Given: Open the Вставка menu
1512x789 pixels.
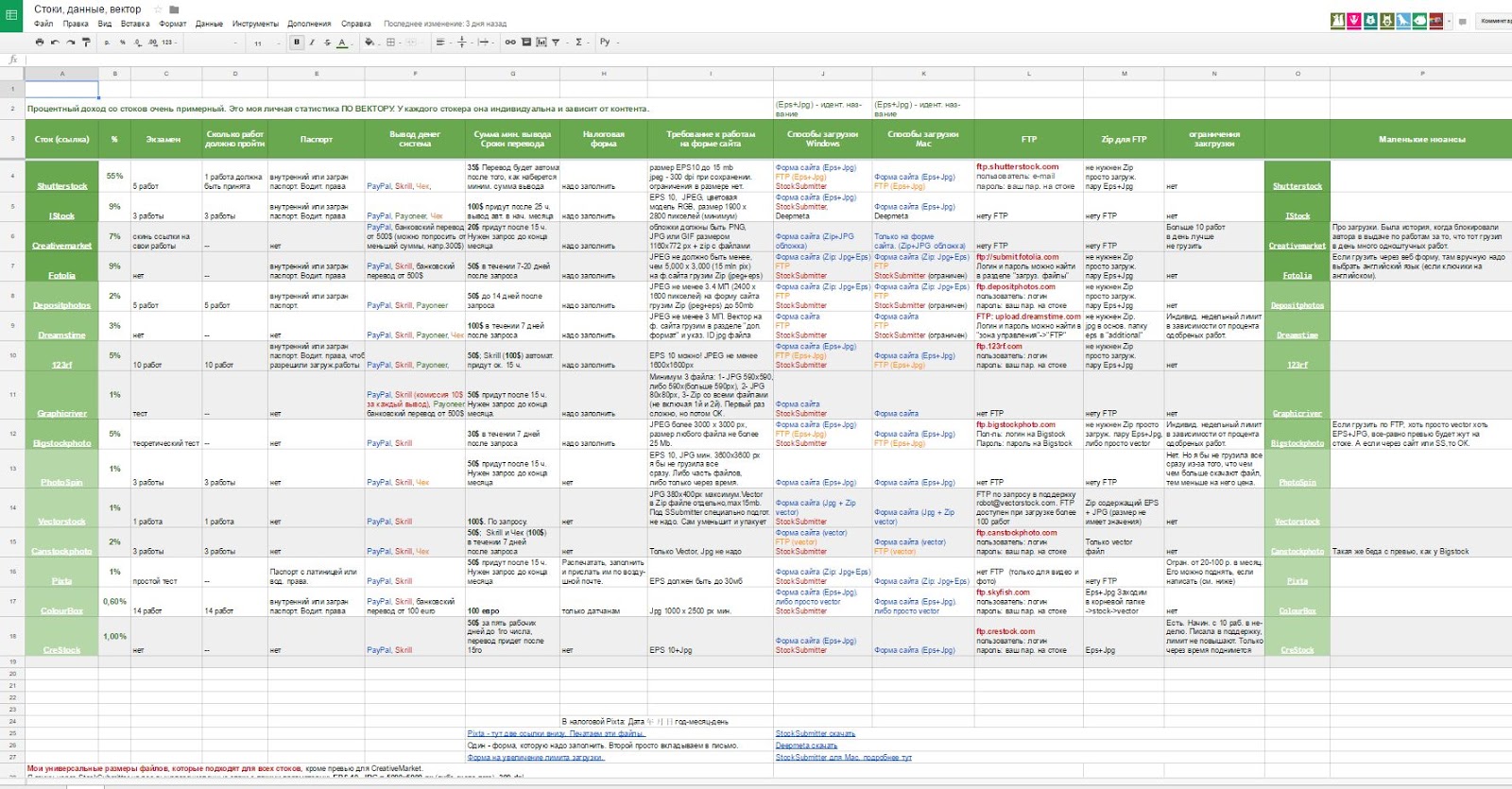Looking at the screenshot, I should 135,24.
